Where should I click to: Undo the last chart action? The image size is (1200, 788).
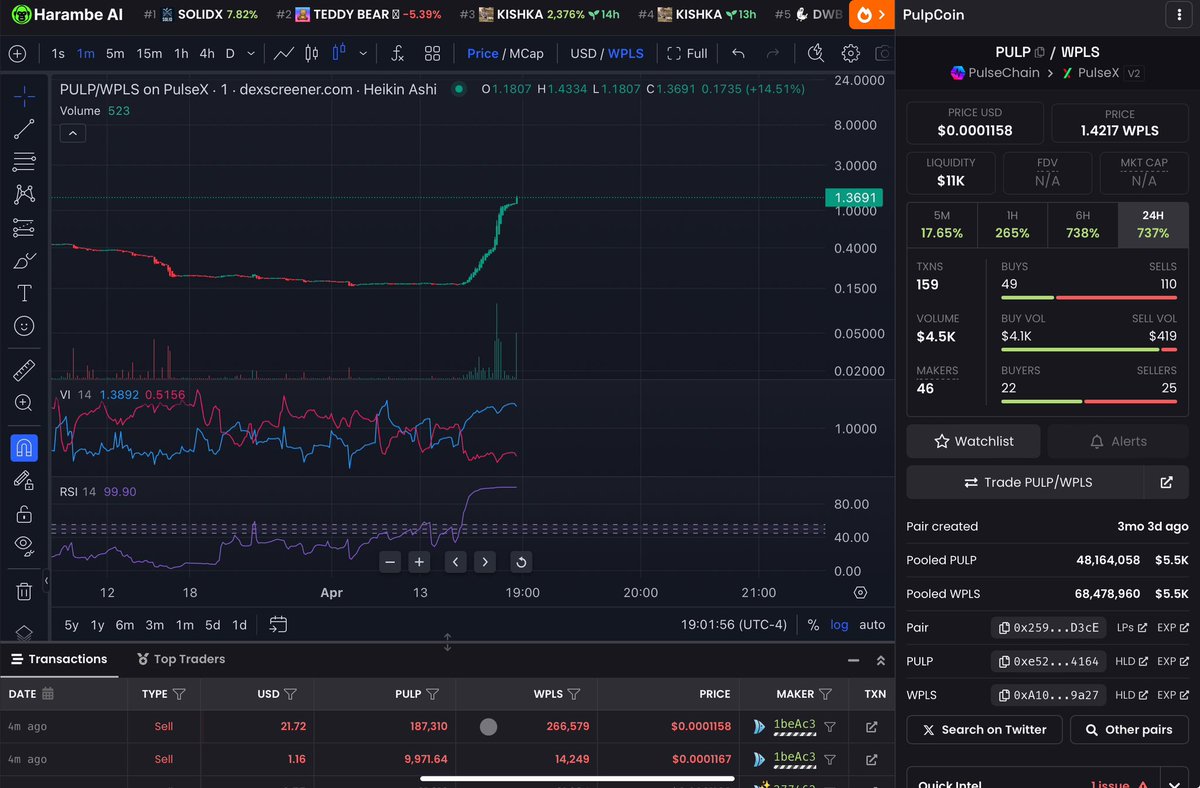pos(738,53)
